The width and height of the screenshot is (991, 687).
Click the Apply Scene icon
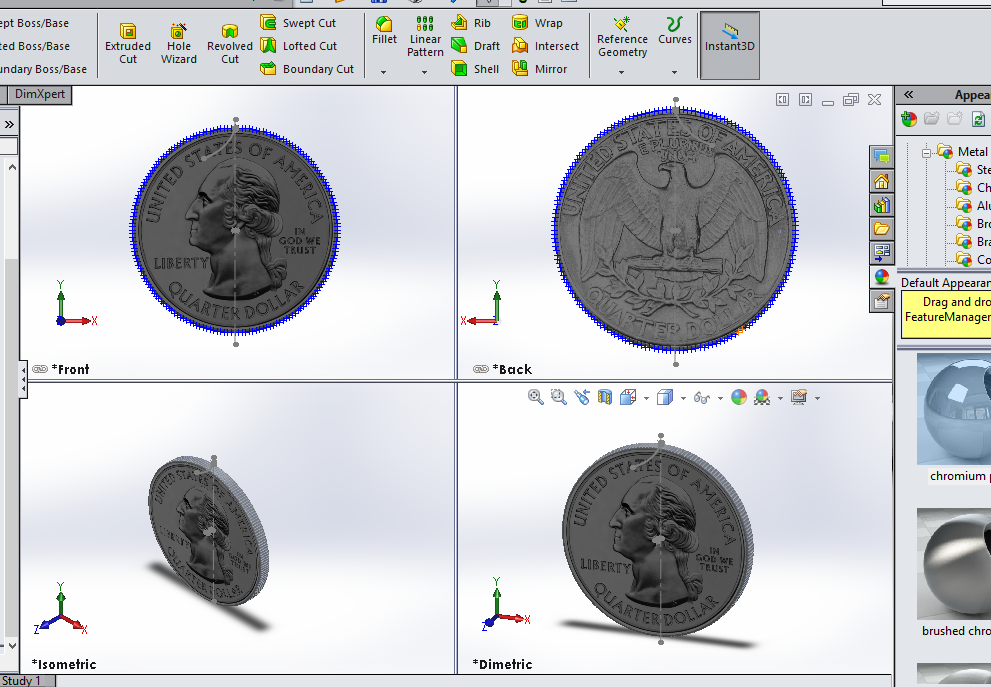click(x=762, y=397)
